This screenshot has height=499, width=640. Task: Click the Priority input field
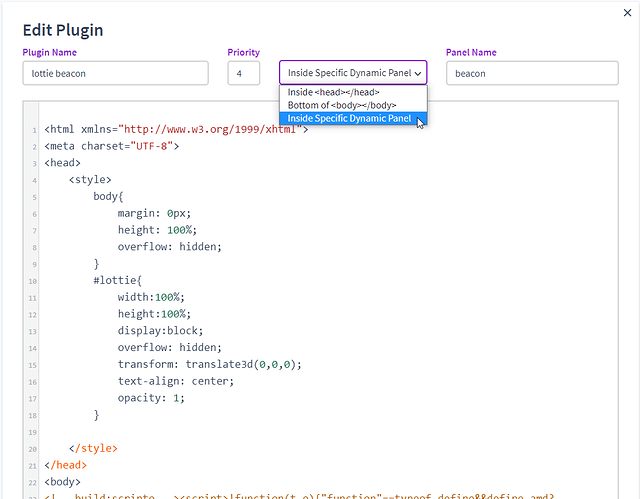click(x=244, y=73)
